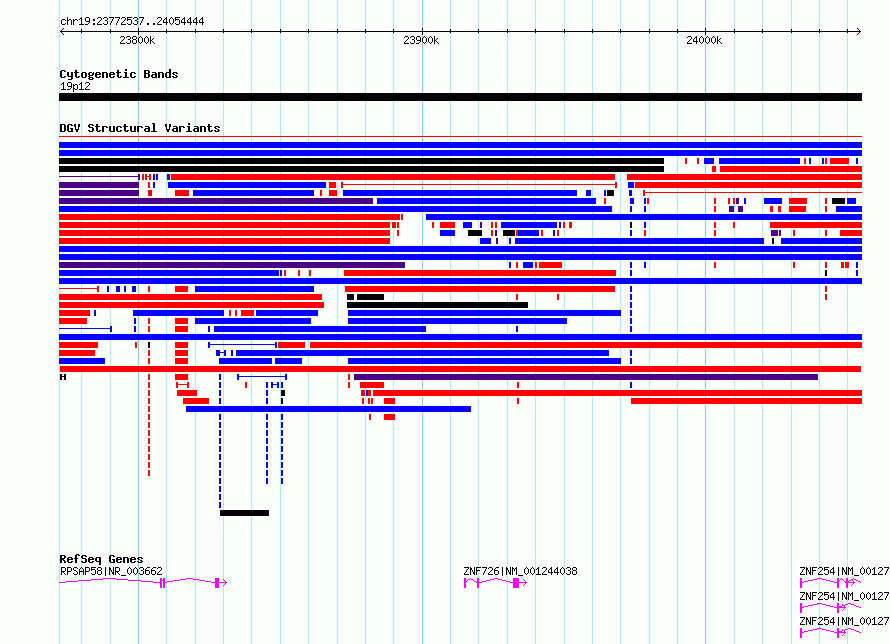Click the right arrowhead of the coordinate ruler
This screenshot has height=644, width=890.
(x=859, y=31)
